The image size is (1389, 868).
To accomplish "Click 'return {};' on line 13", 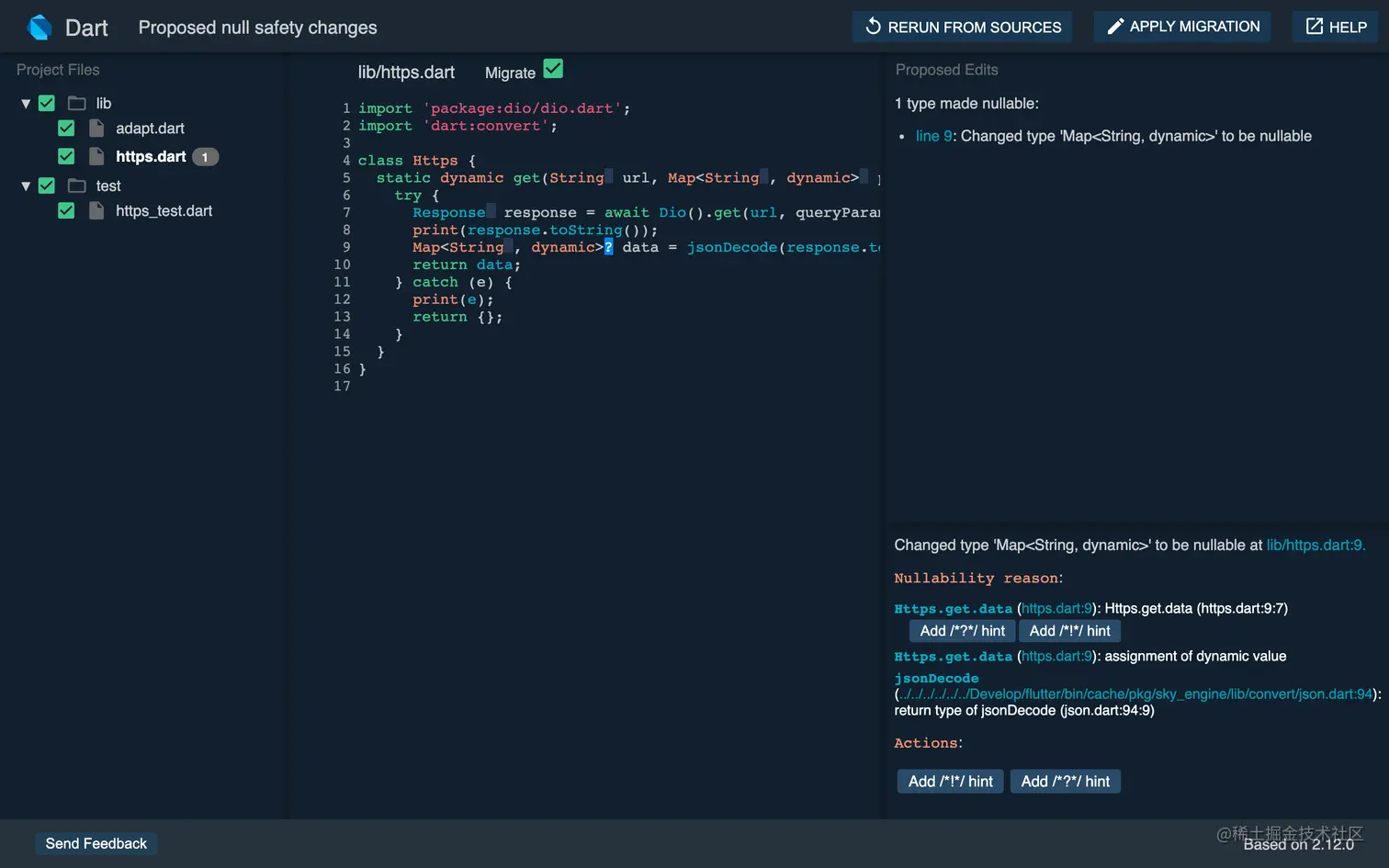I will (457, 317).
